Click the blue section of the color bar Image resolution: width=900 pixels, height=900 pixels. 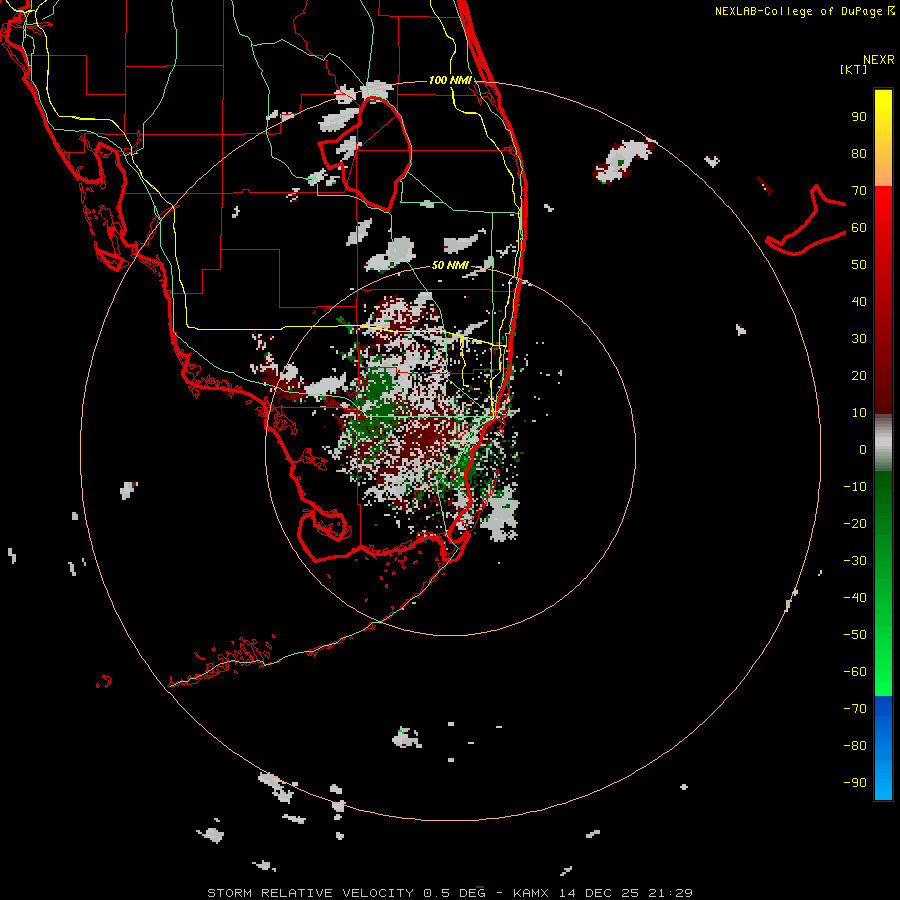pos(883,748)
